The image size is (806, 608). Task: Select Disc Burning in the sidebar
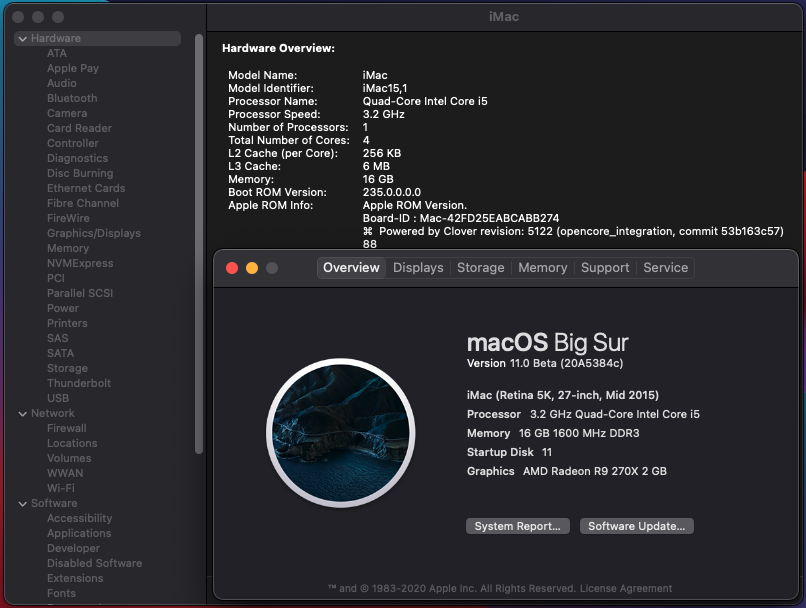[x=80, y=173]
